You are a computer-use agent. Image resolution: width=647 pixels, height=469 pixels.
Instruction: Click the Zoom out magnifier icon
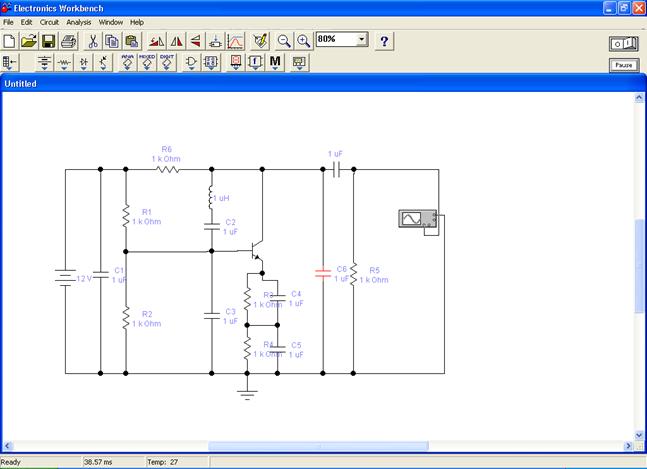tap(284, 41)
